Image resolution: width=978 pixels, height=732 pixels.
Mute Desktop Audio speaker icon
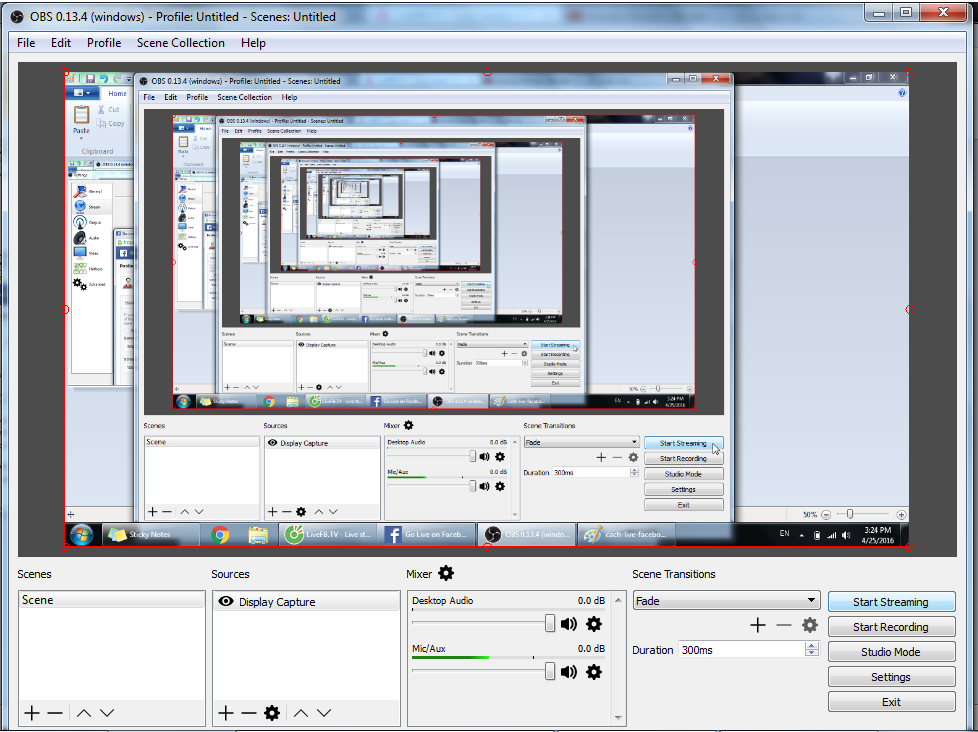569,624
